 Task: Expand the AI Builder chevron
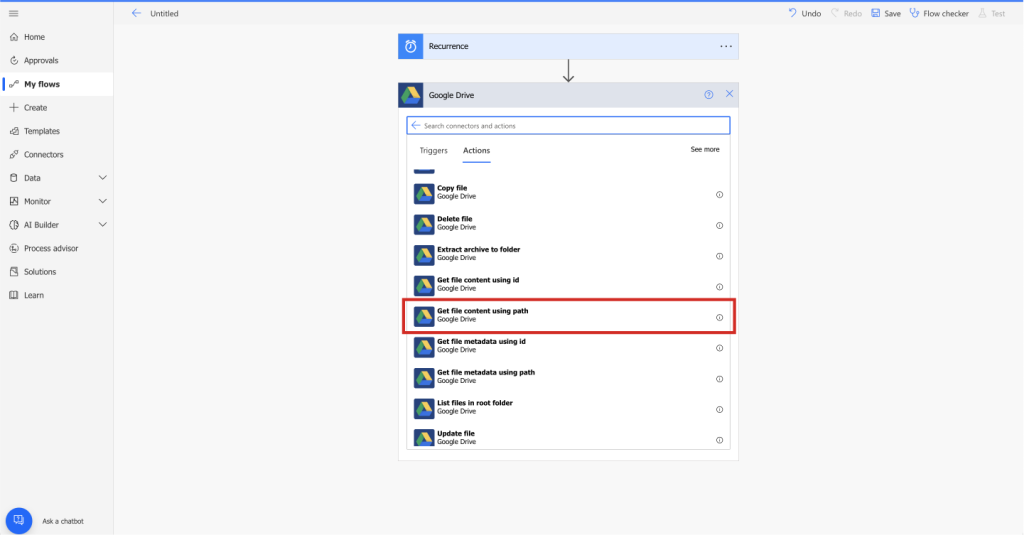pos(103,225)
